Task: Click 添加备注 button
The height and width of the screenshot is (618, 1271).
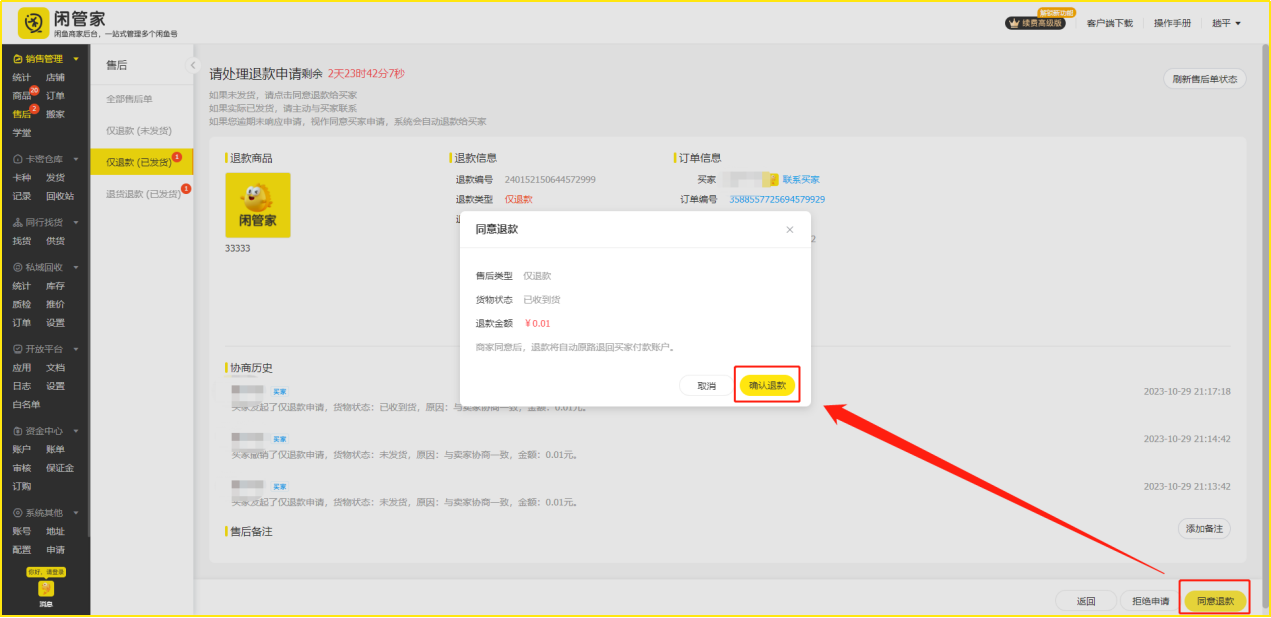Action: tap(1203, 529)
